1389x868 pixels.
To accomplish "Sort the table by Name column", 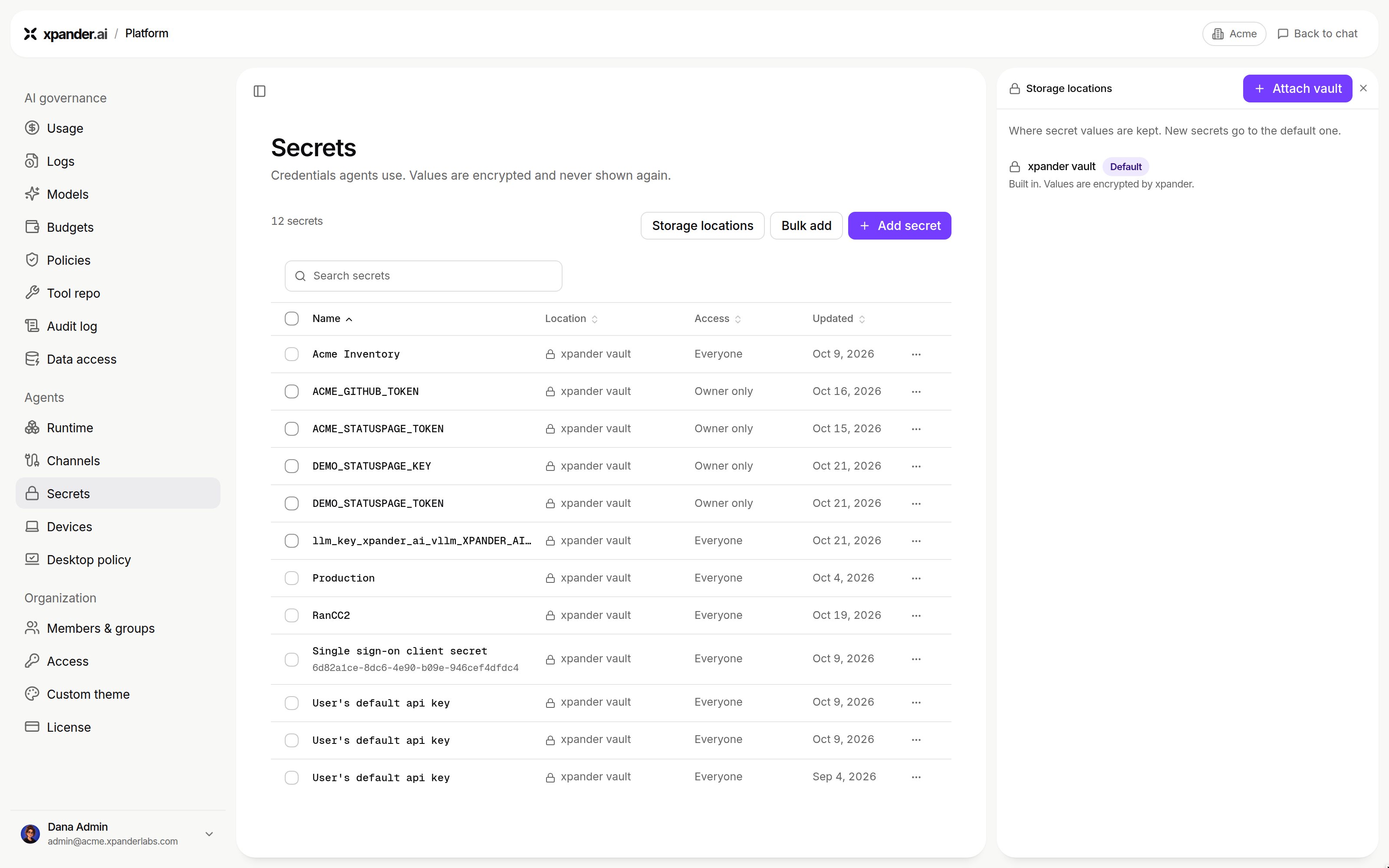I will [332, 319].
